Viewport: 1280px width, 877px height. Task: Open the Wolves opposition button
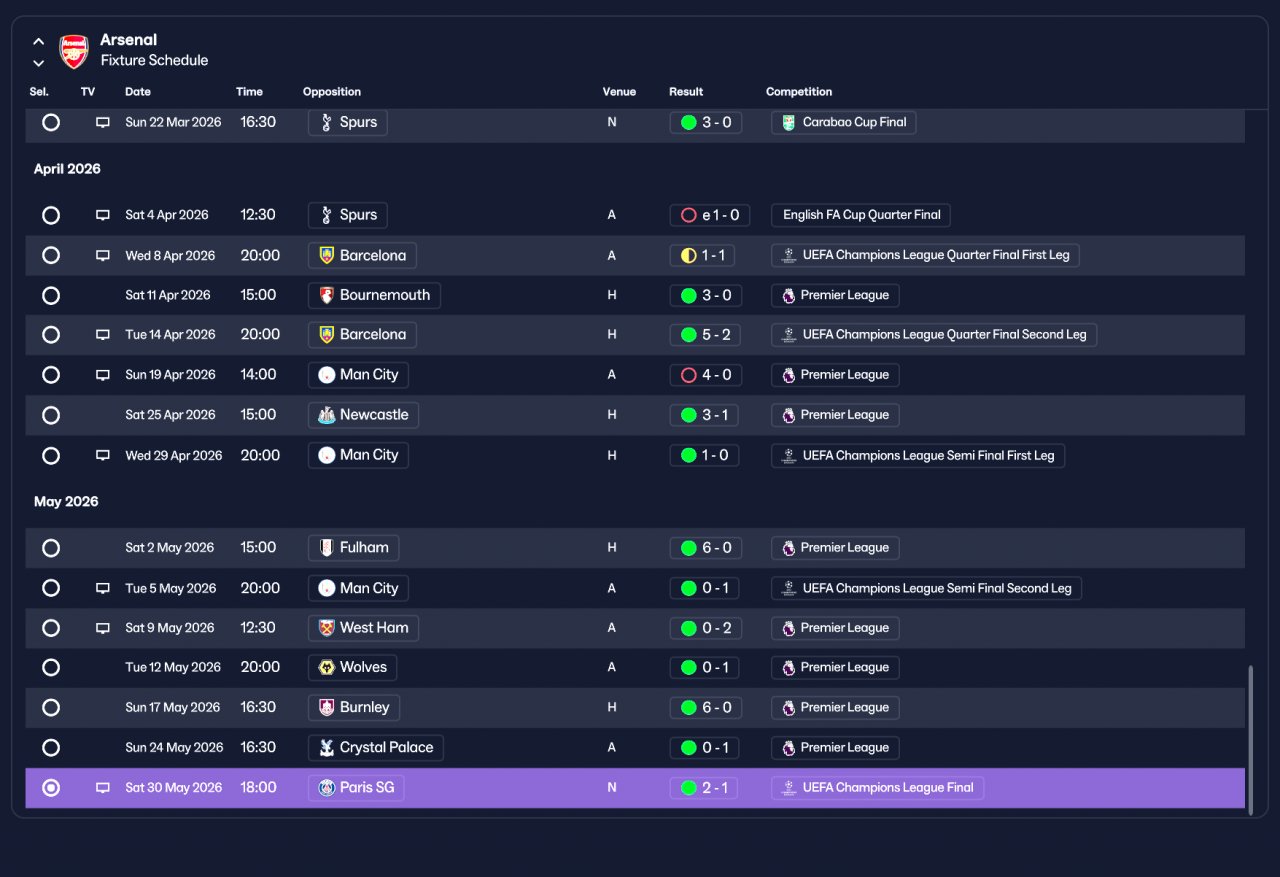click(x=352, y=667)
